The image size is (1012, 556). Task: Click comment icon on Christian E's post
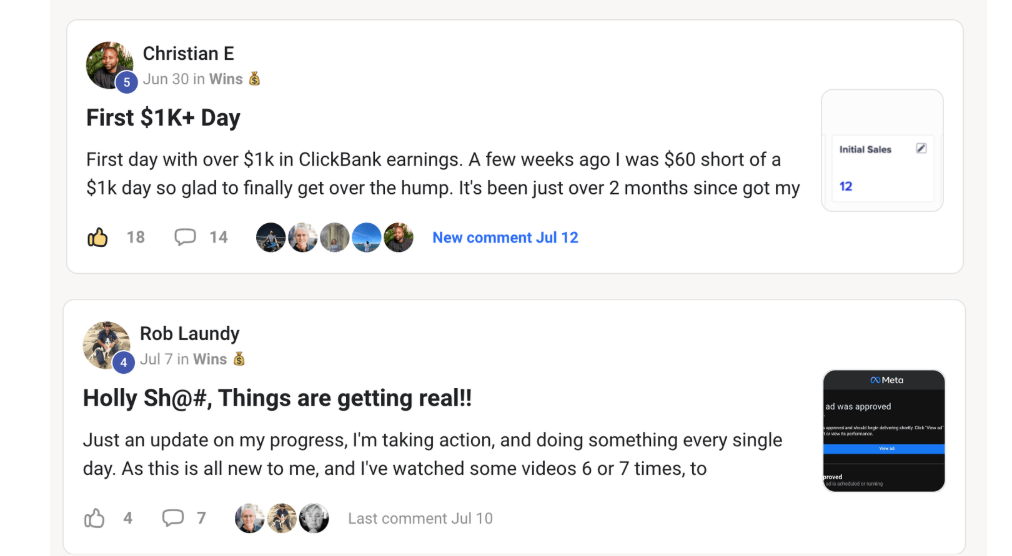pyautogui.click(x=185, y=237)
